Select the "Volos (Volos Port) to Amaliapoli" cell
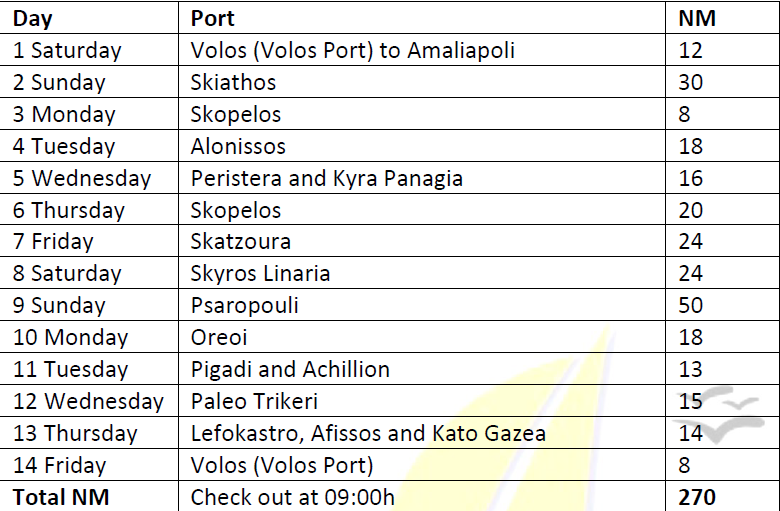The image size is (780, 511). 352,50
